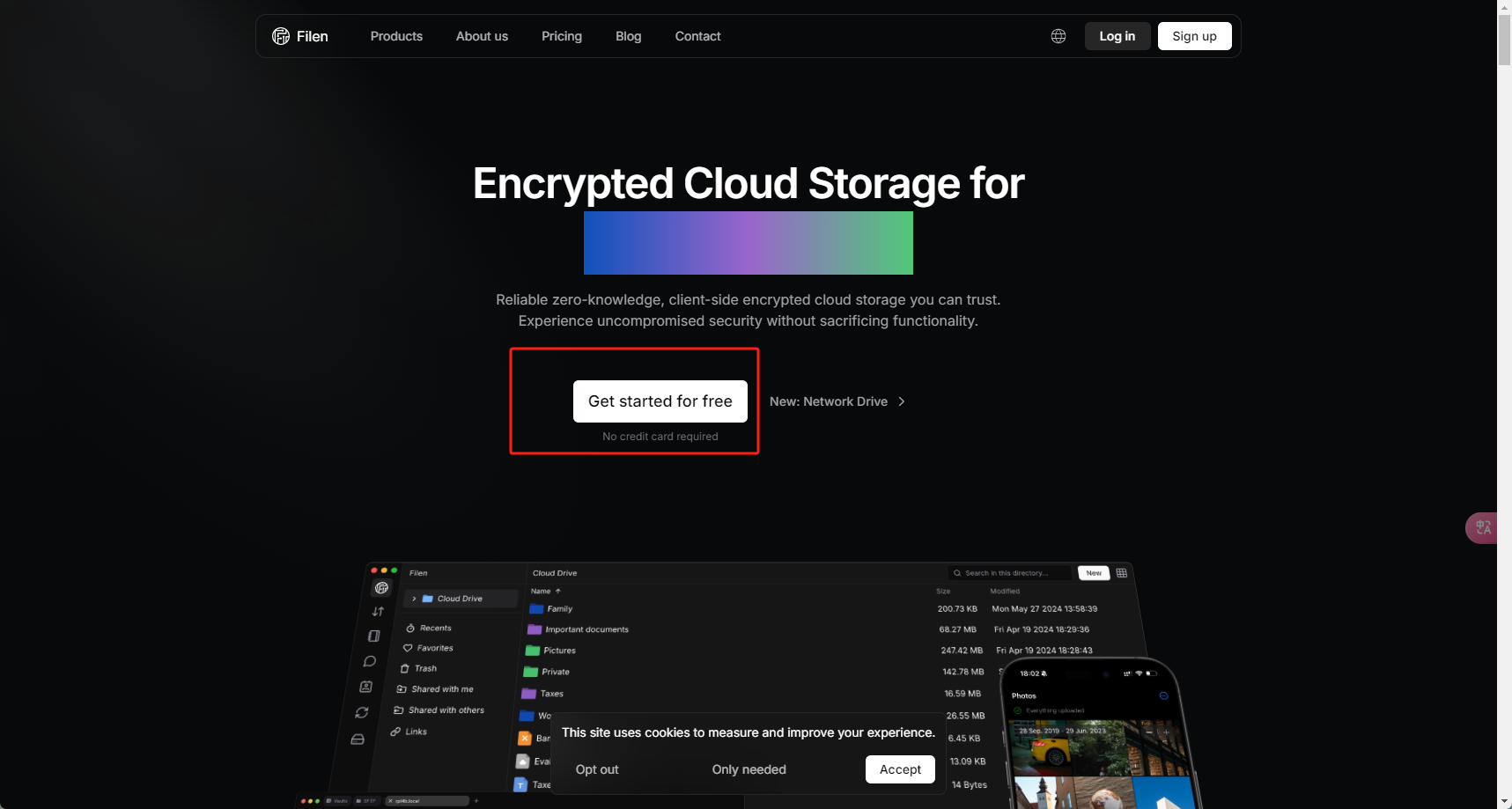Click the phone Photos app mockup

tap(1096, 739)
